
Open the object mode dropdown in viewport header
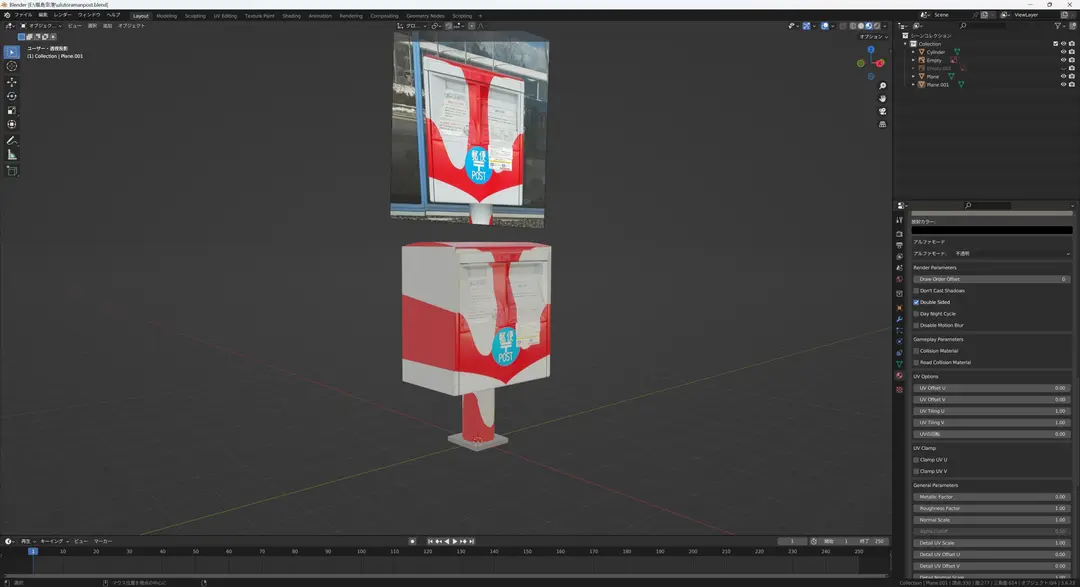[x=42, y=25]
